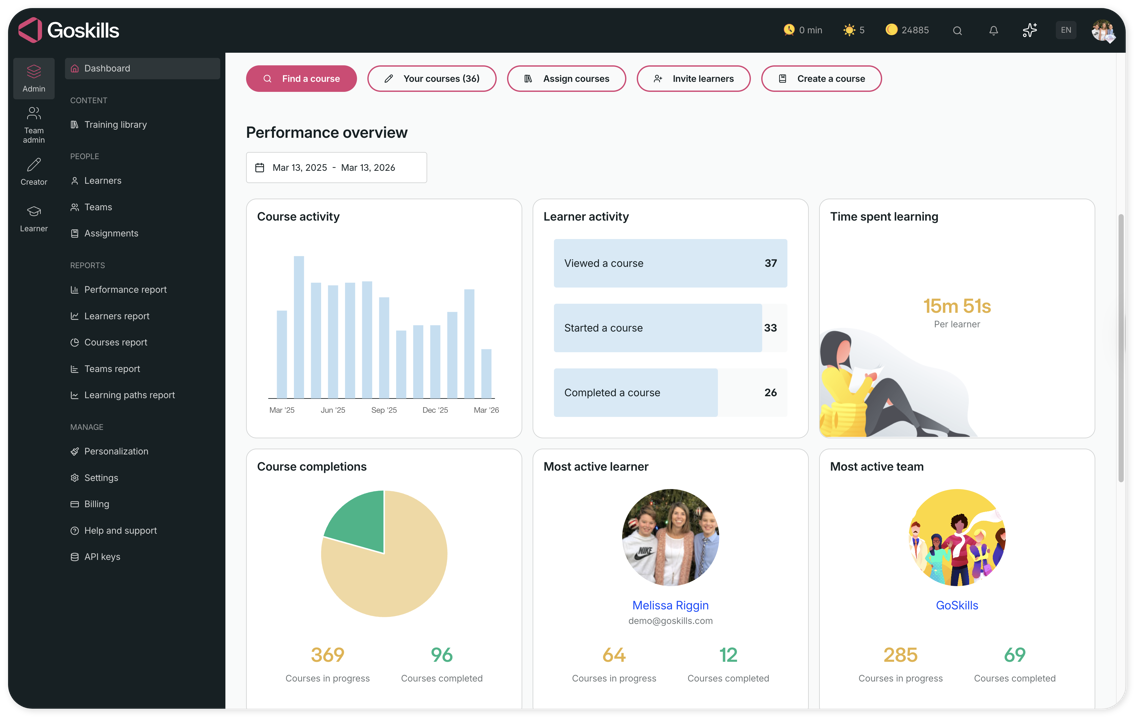Image resolution: width=1137 pixels, height=720 pixels.
Task: Click the Started a course bar
Action: point(658,328)
